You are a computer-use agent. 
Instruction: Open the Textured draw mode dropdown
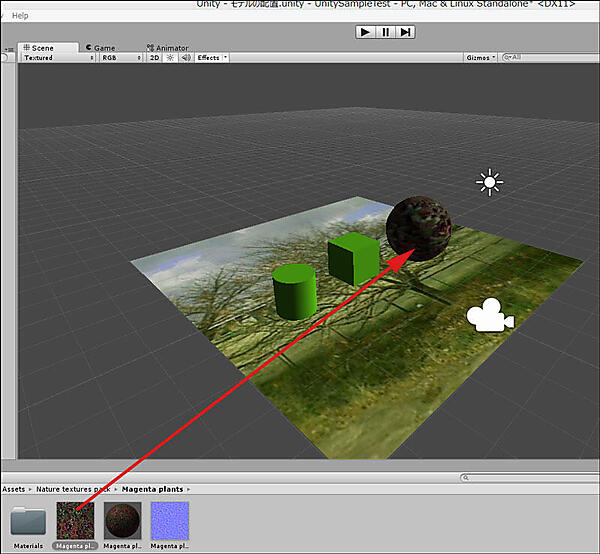tap(58, 58)
